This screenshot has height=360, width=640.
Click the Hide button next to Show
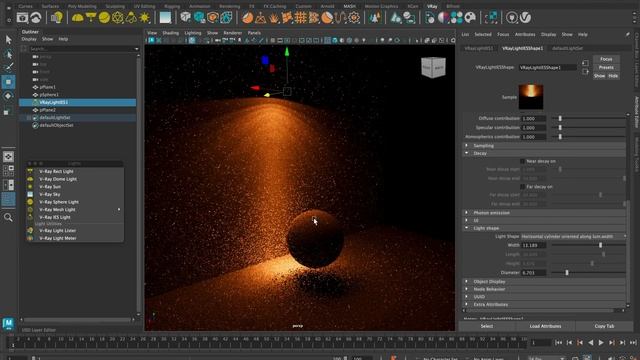[x=613, y=76]
